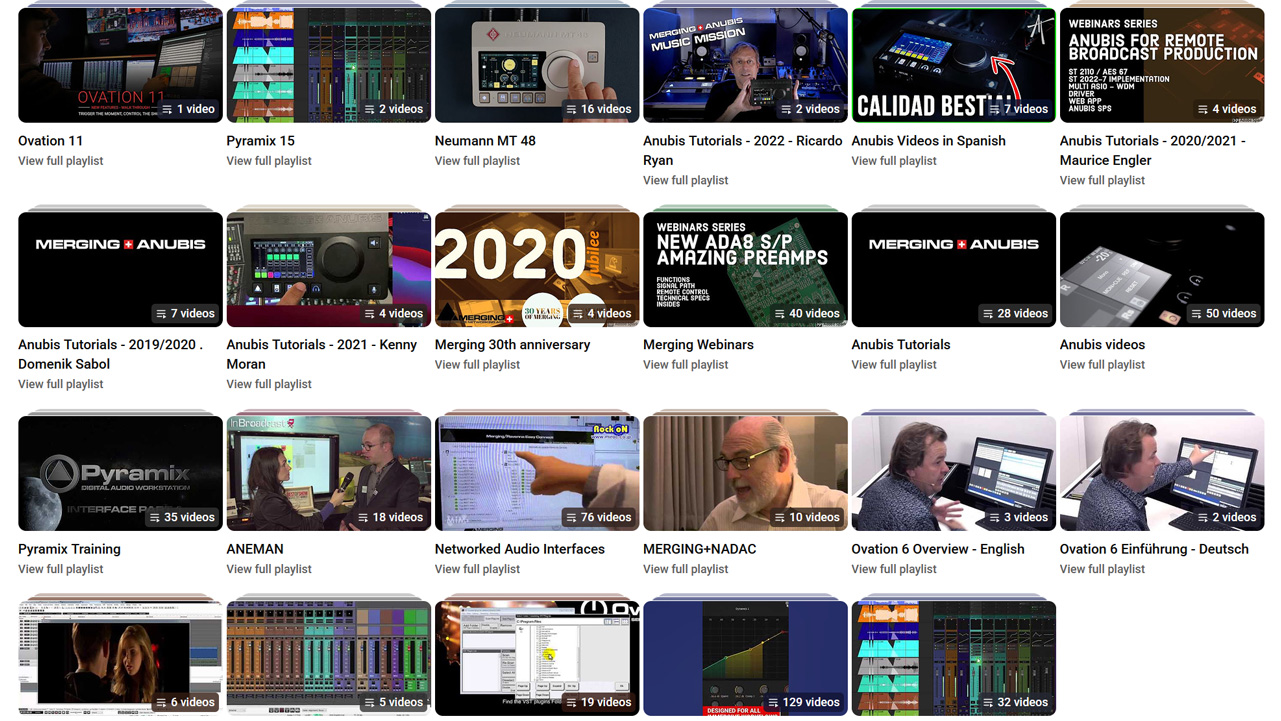Click the Anubis Videos in Spanish title
Viewport: 1281px width, 721px height.
(x=929, y=141)
